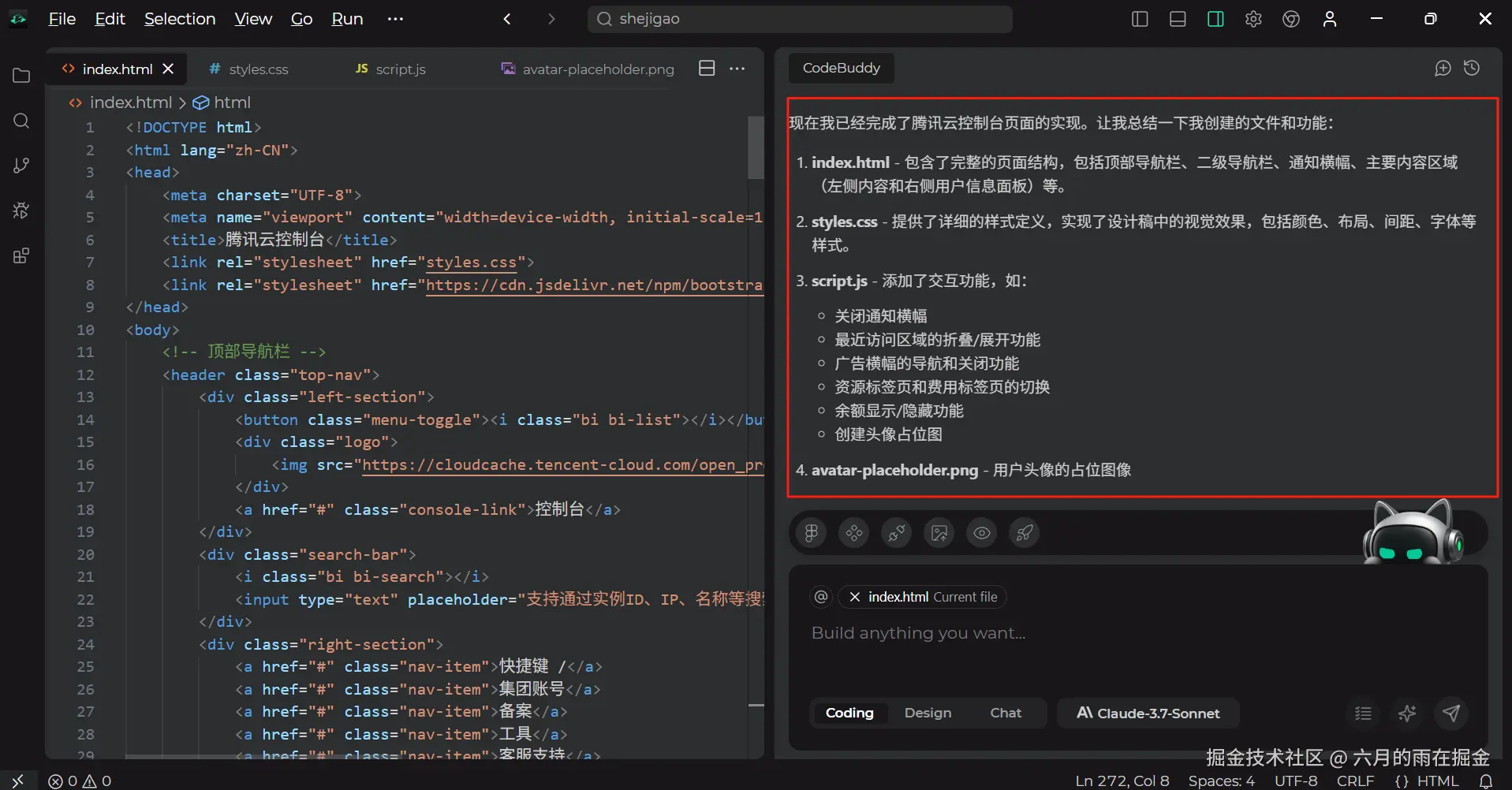The image size is (1512, 790).
Task: Change indentation via Spaces: 4
Action: click(1222, 781)
